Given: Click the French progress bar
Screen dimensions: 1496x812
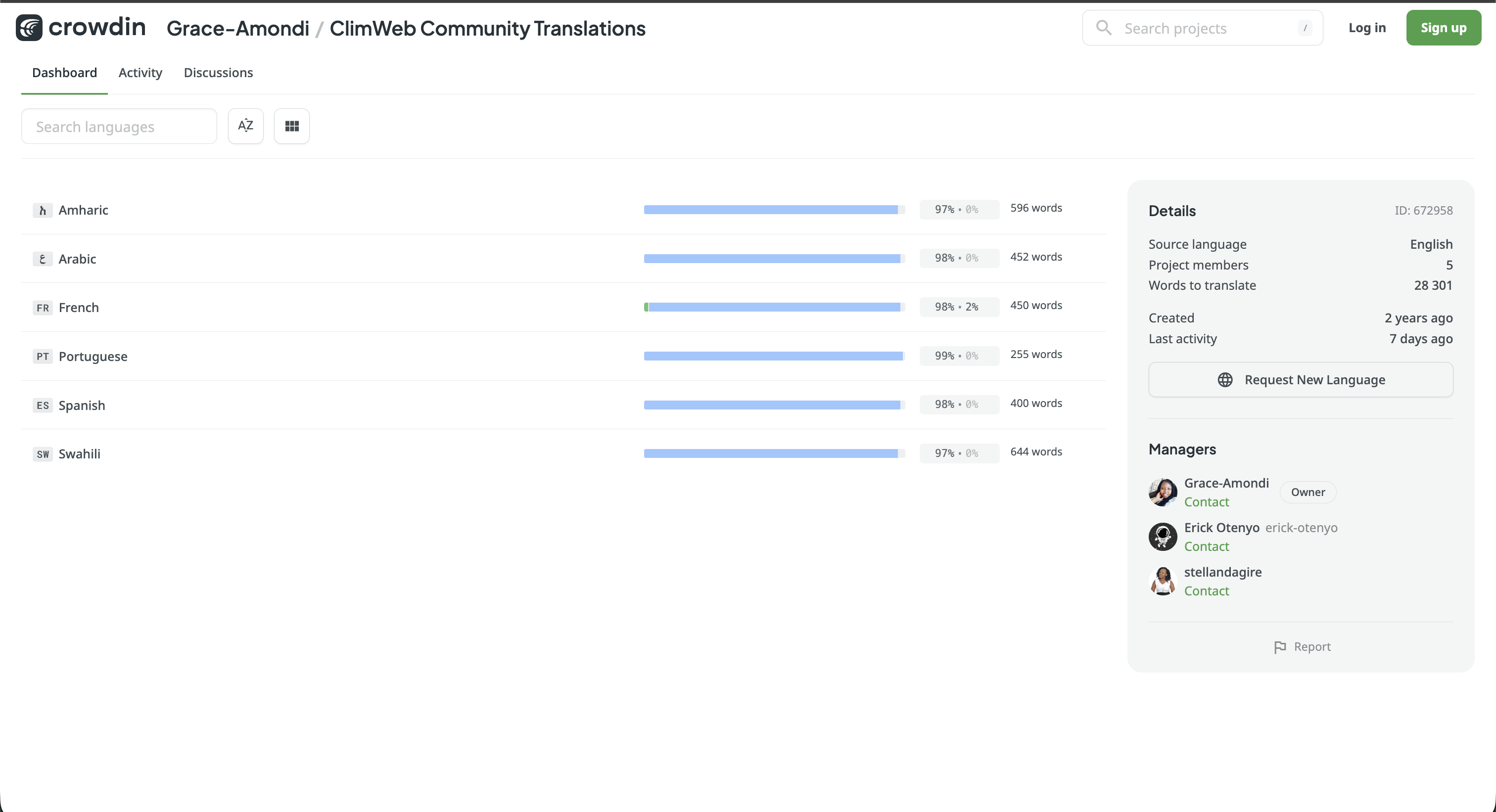Looking at the screenshot, I should tap(774, 307).
